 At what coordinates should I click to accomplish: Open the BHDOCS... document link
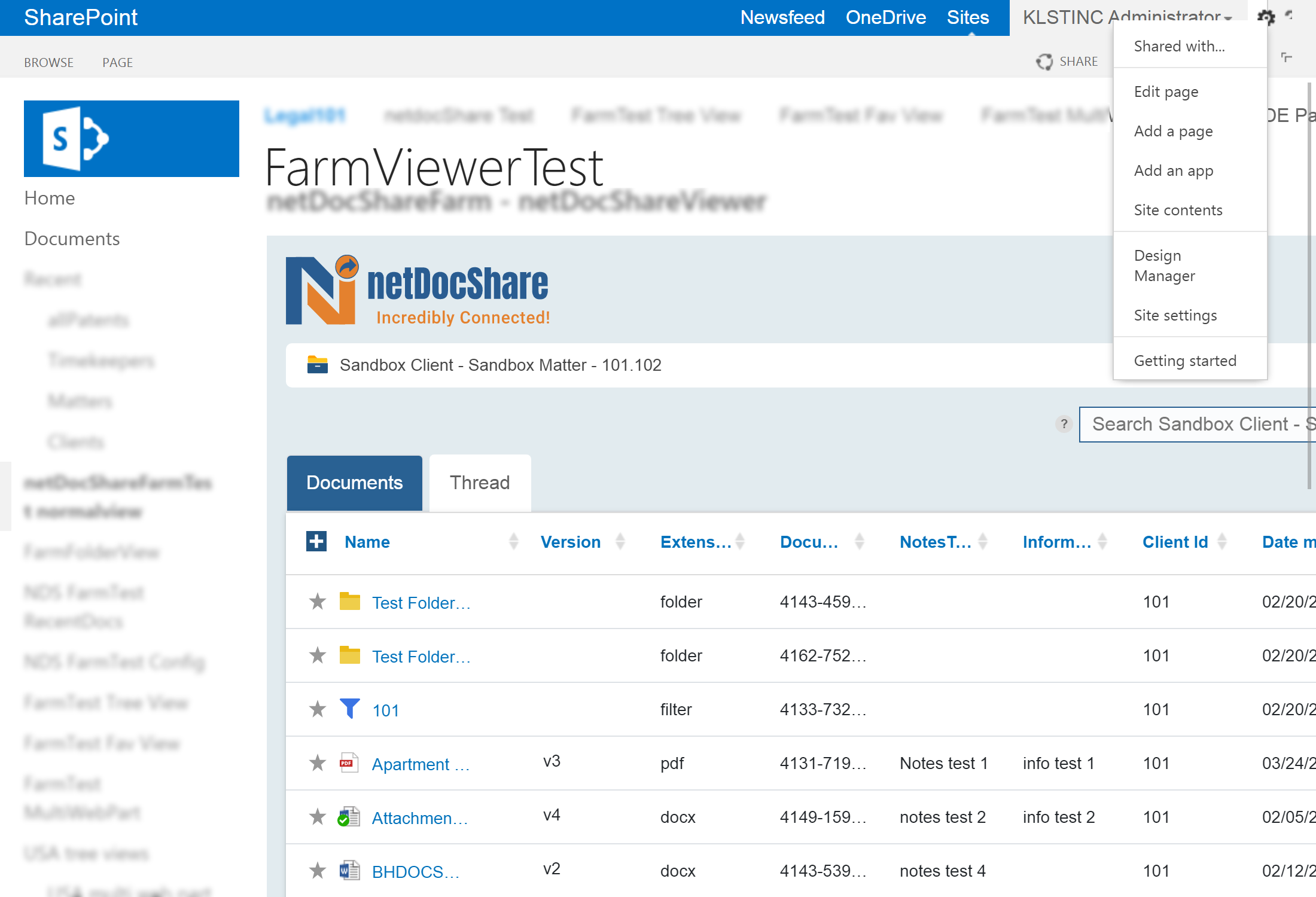(x=416, y=872)
